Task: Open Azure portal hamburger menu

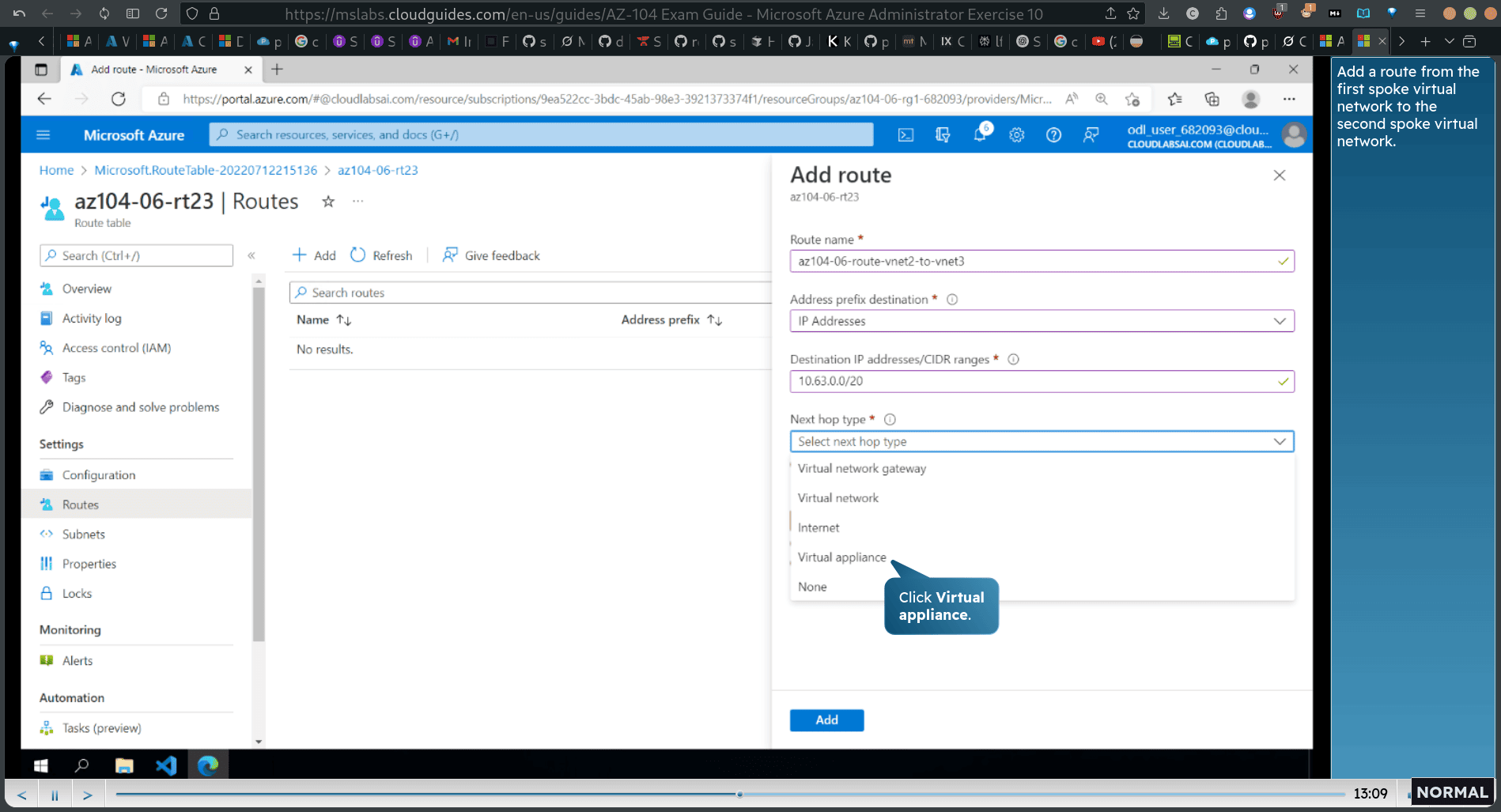Action: coord(43,135)
